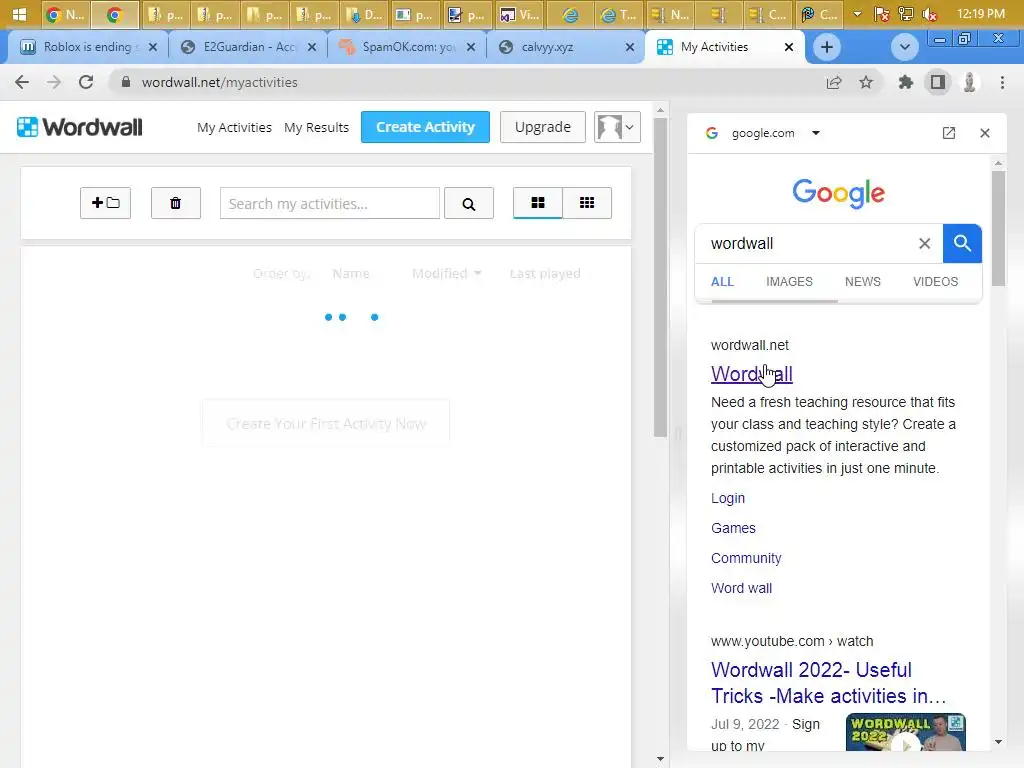Screen dimensions: 1024x768
Task: Open the profile avatar dropdown
Action: pos(617,127)
